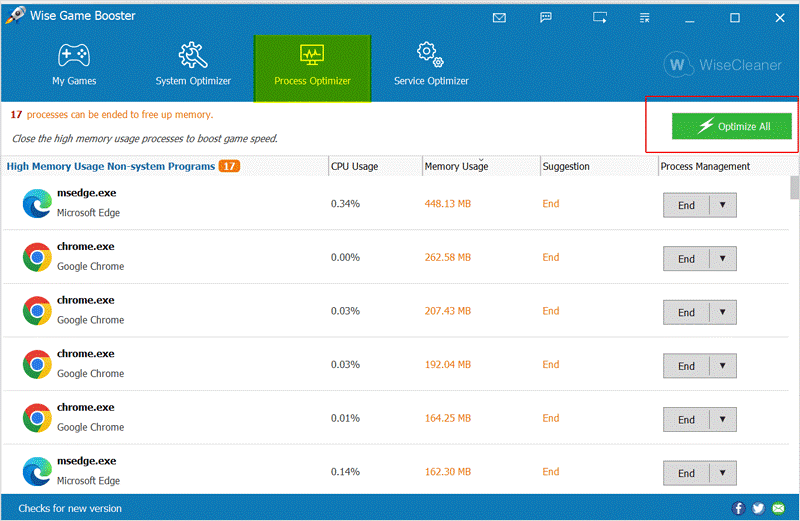Click the Chrome icon for 207.43 MB process
The height and width of the screenshot is (521, 800).
pos(37,310)
